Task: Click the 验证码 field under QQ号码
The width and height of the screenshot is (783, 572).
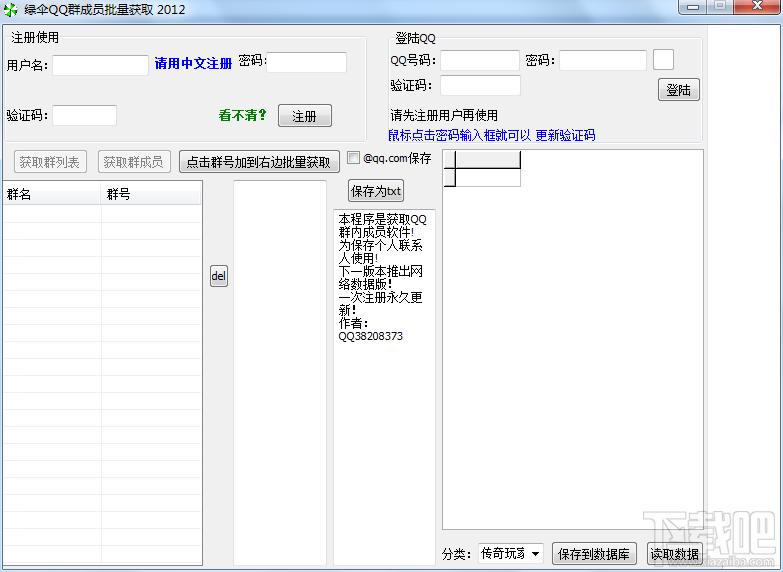Action: tap(480, 85)
